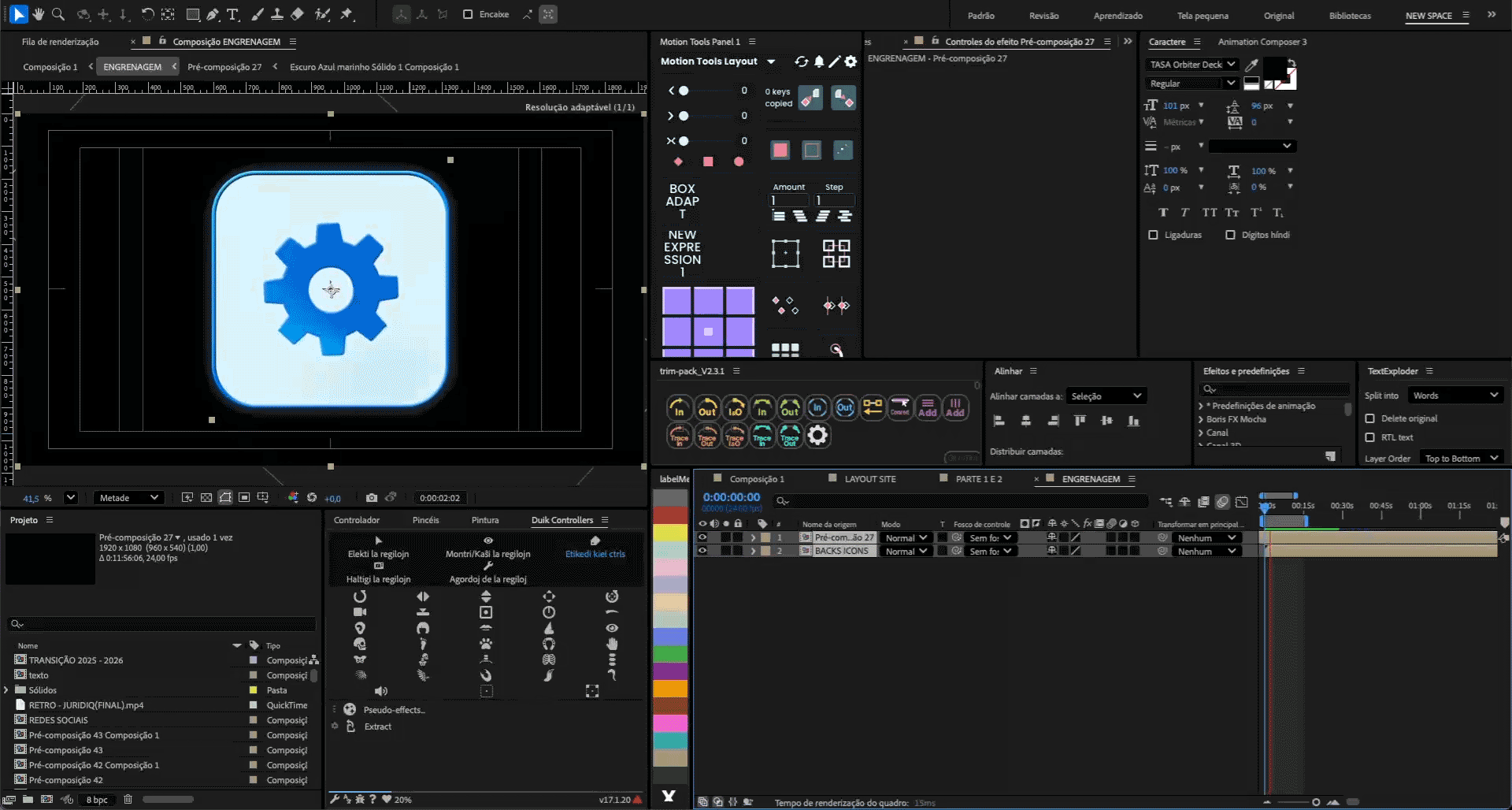The height and width of the screenshot is (810, 1512).
Task: Toggle faux bold T style button
Action: point(1163,213)
